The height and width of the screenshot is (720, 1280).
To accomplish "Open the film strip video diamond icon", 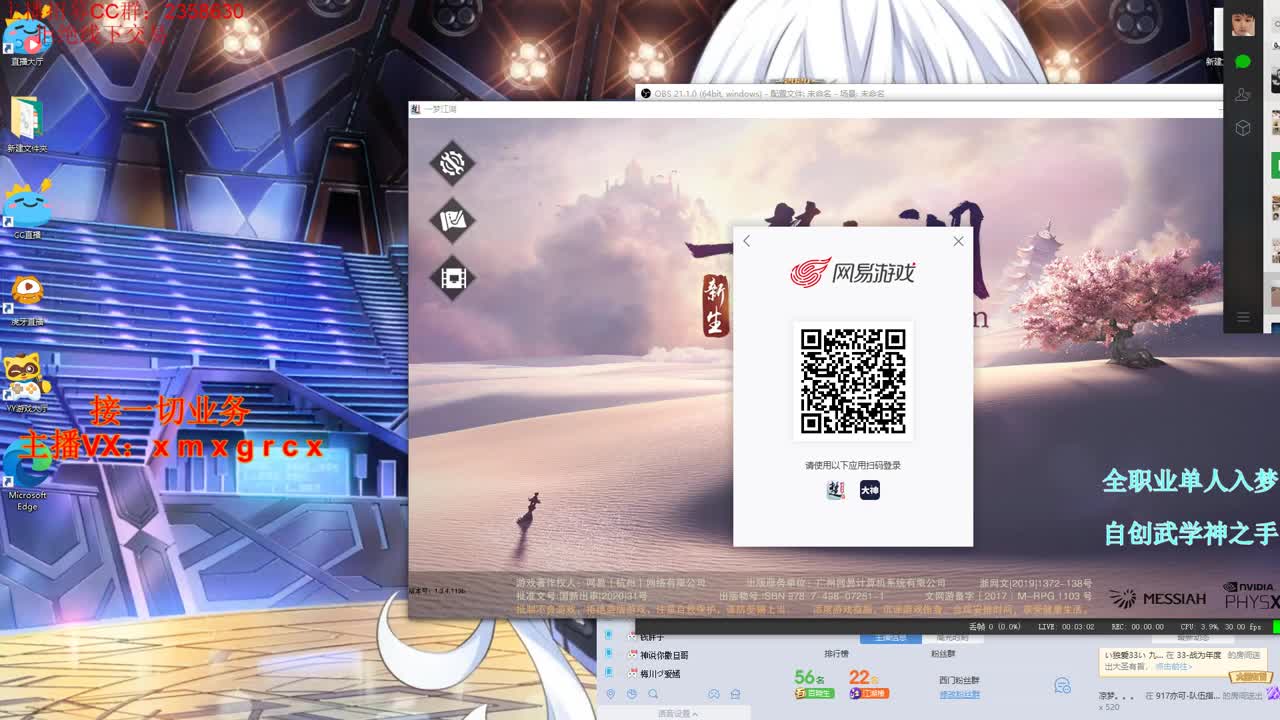I will pos(453,277).
